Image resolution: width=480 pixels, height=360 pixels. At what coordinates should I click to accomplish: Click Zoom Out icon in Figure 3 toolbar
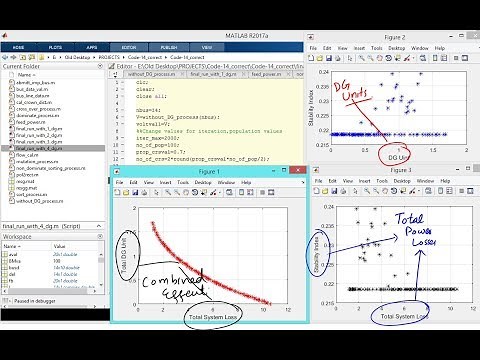tap(376, 191)
